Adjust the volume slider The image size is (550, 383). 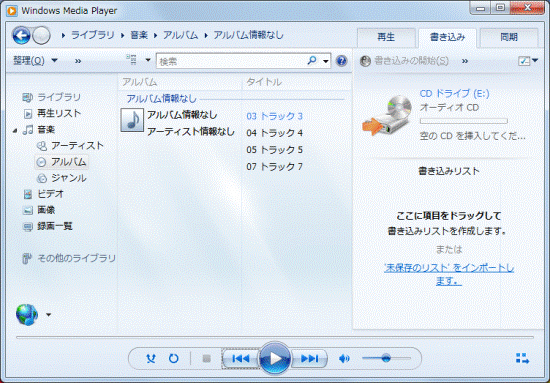click(386, 358)
